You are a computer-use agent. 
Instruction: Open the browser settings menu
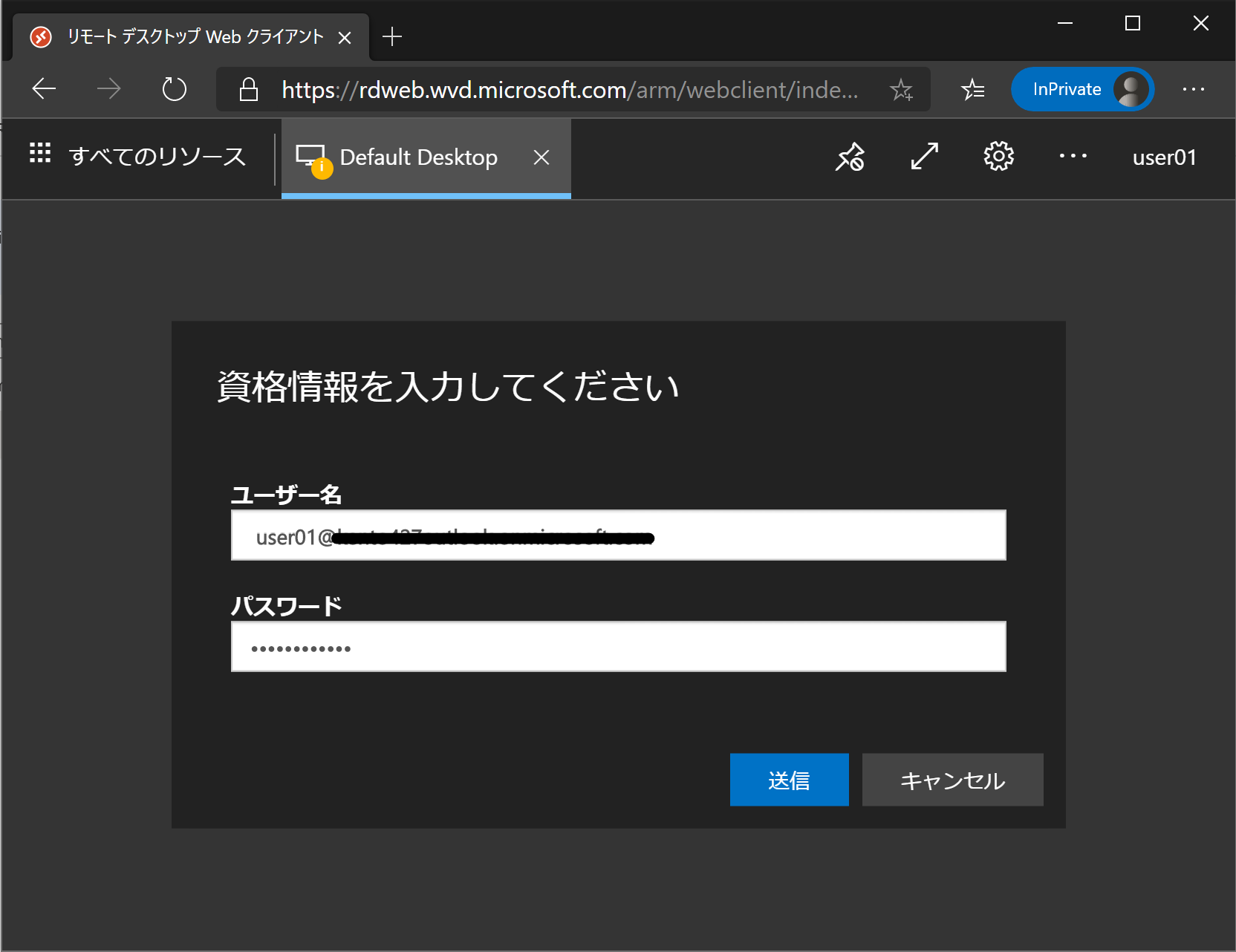tap(1193, 89)
